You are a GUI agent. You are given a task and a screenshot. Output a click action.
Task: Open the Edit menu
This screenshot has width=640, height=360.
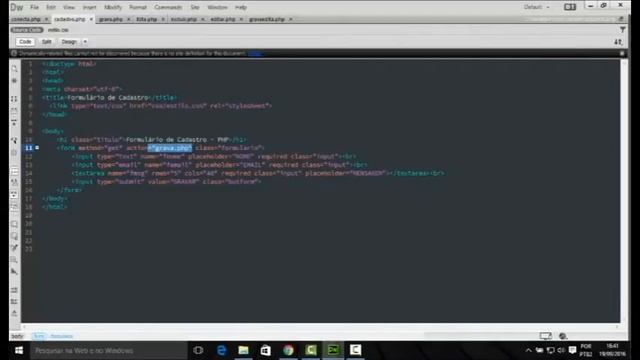[51, 7]
